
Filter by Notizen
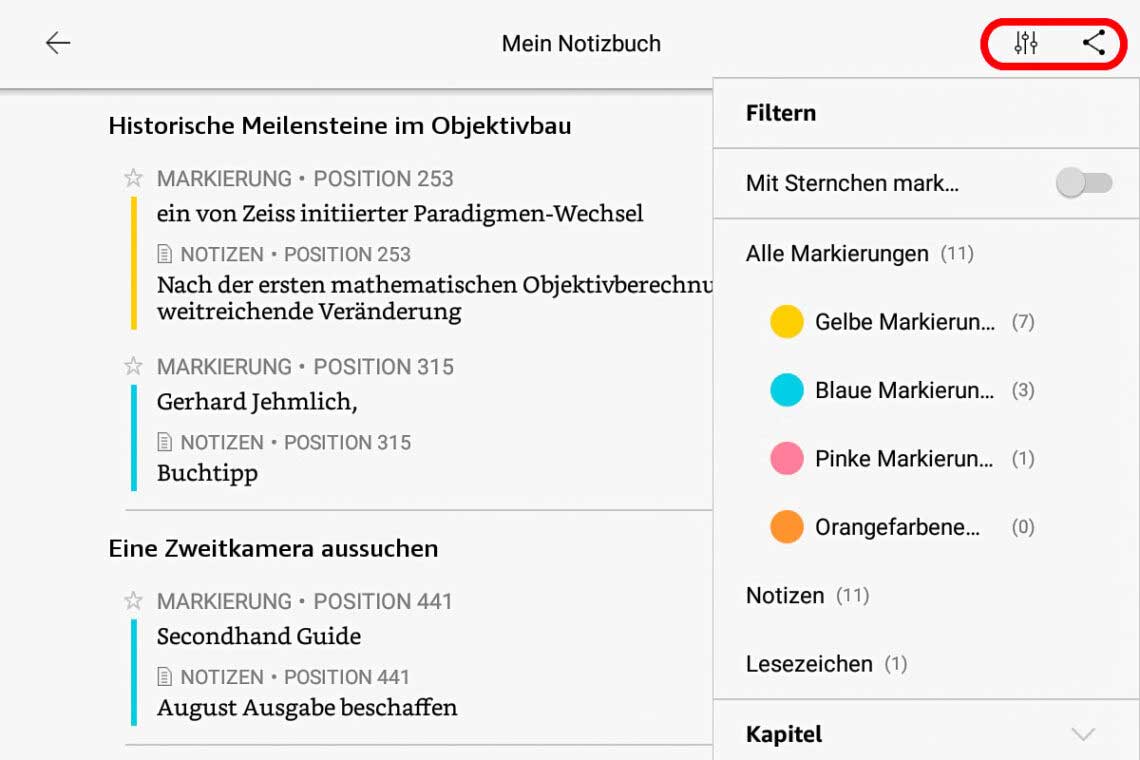tap(786, 596)
